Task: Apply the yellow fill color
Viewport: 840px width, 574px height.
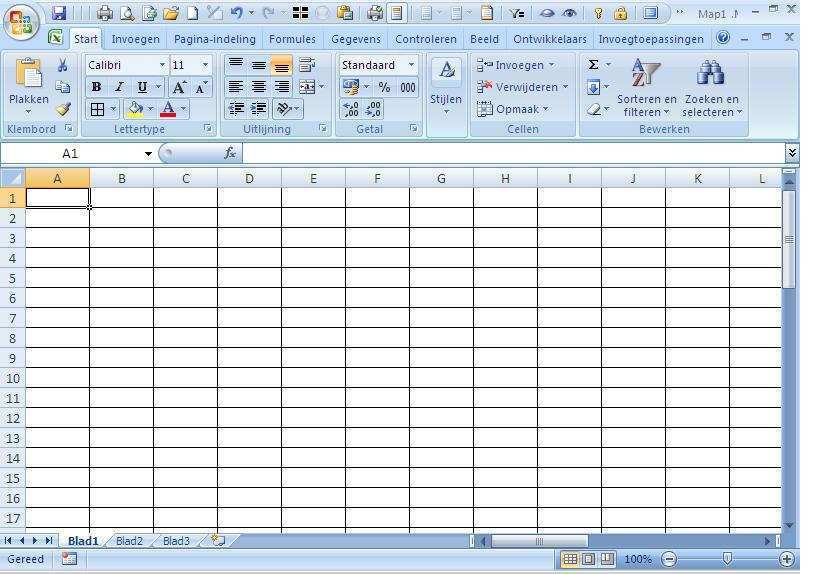Action: pos(134,109)
